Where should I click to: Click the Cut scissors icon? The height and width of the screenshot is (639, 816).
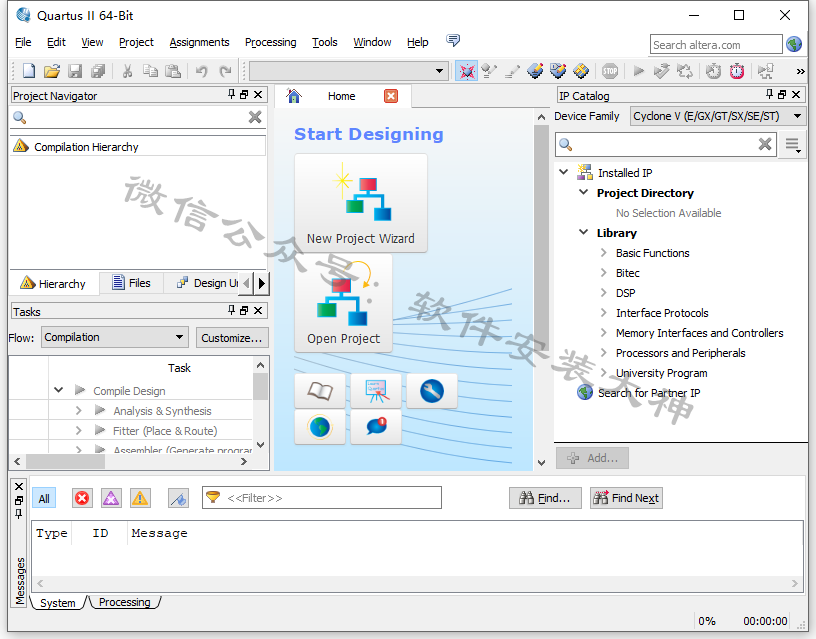[x=127, y=71]
